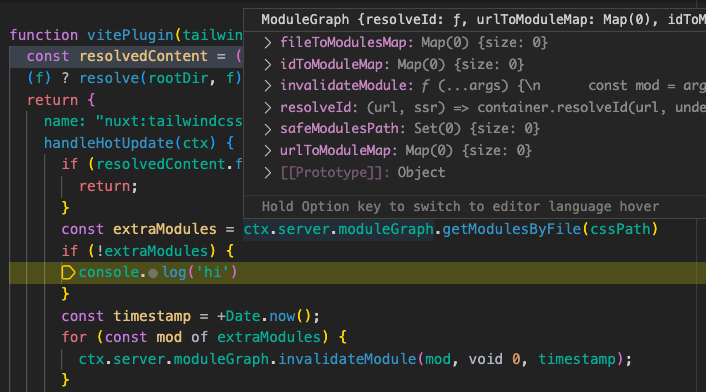Screen dimensions: 706x392
Task: Click the console object on the highlighted line
Action: click(109, 272)
